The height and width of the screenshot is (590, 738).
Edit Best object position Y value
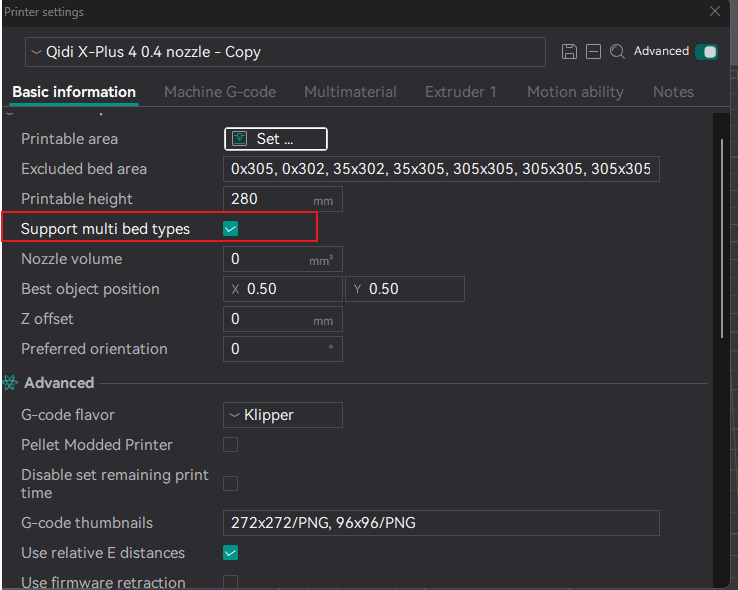(405, 289)
